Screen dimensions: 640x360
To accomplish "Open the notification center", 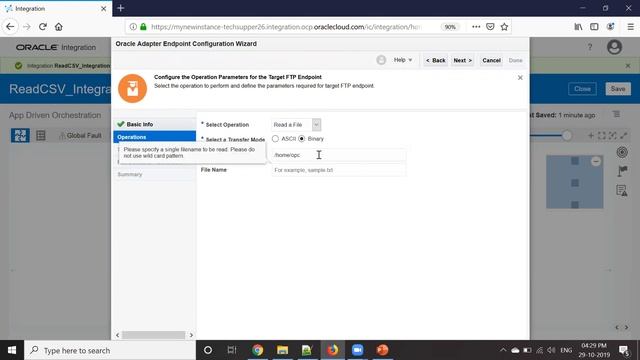I will click(x=624, y=350).
